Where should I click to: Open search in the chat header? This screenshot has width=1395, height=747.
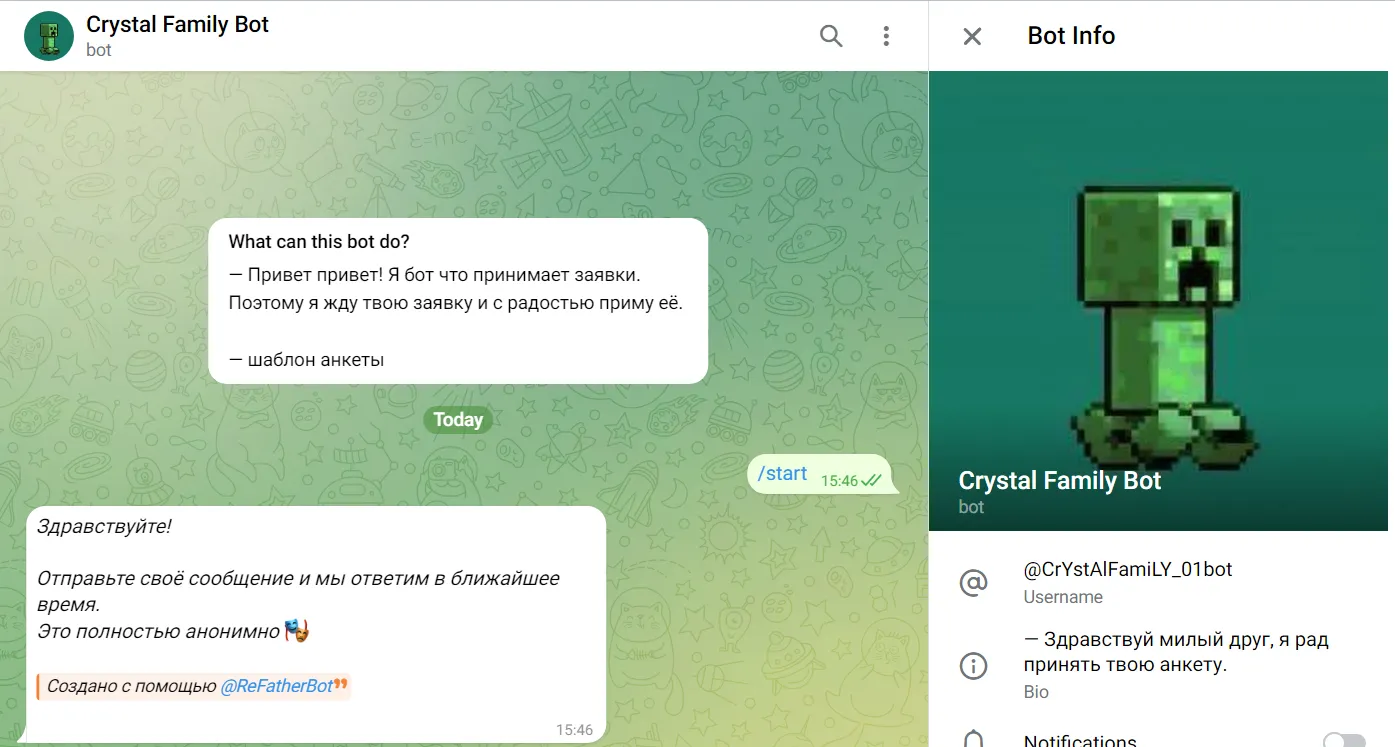831,36
